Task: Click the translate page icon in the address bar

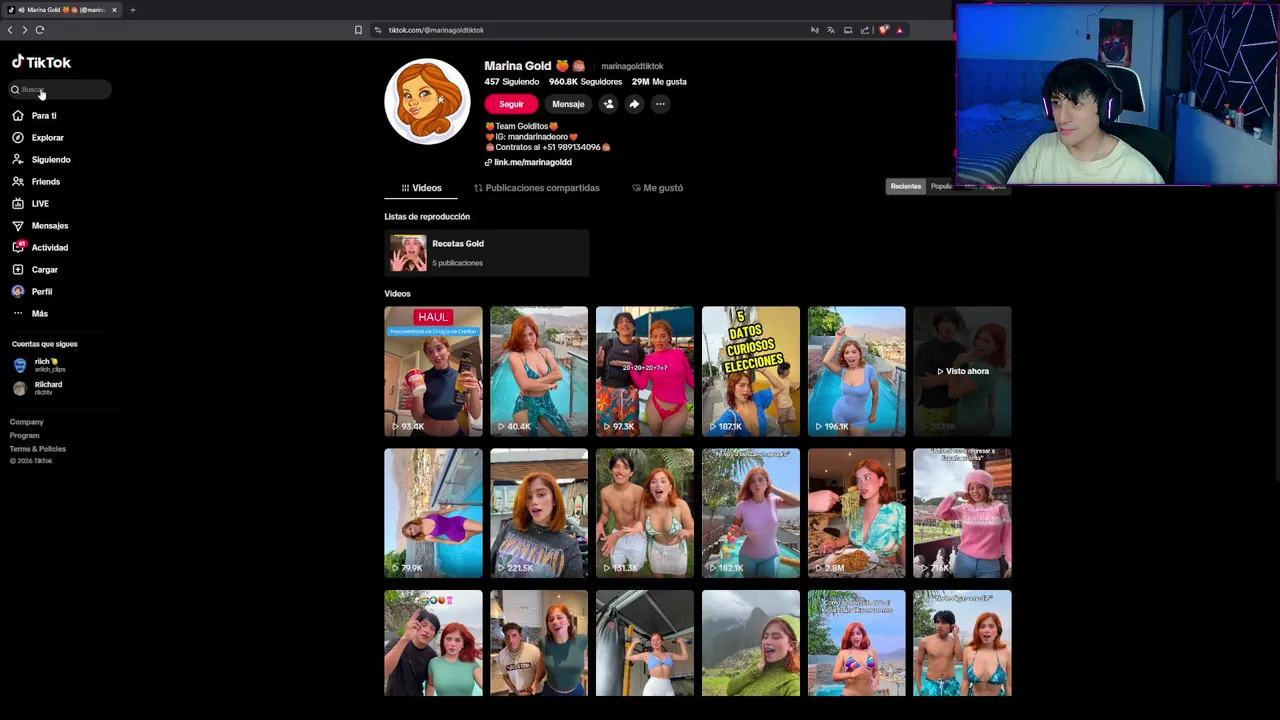Action: tap(831, 30)
